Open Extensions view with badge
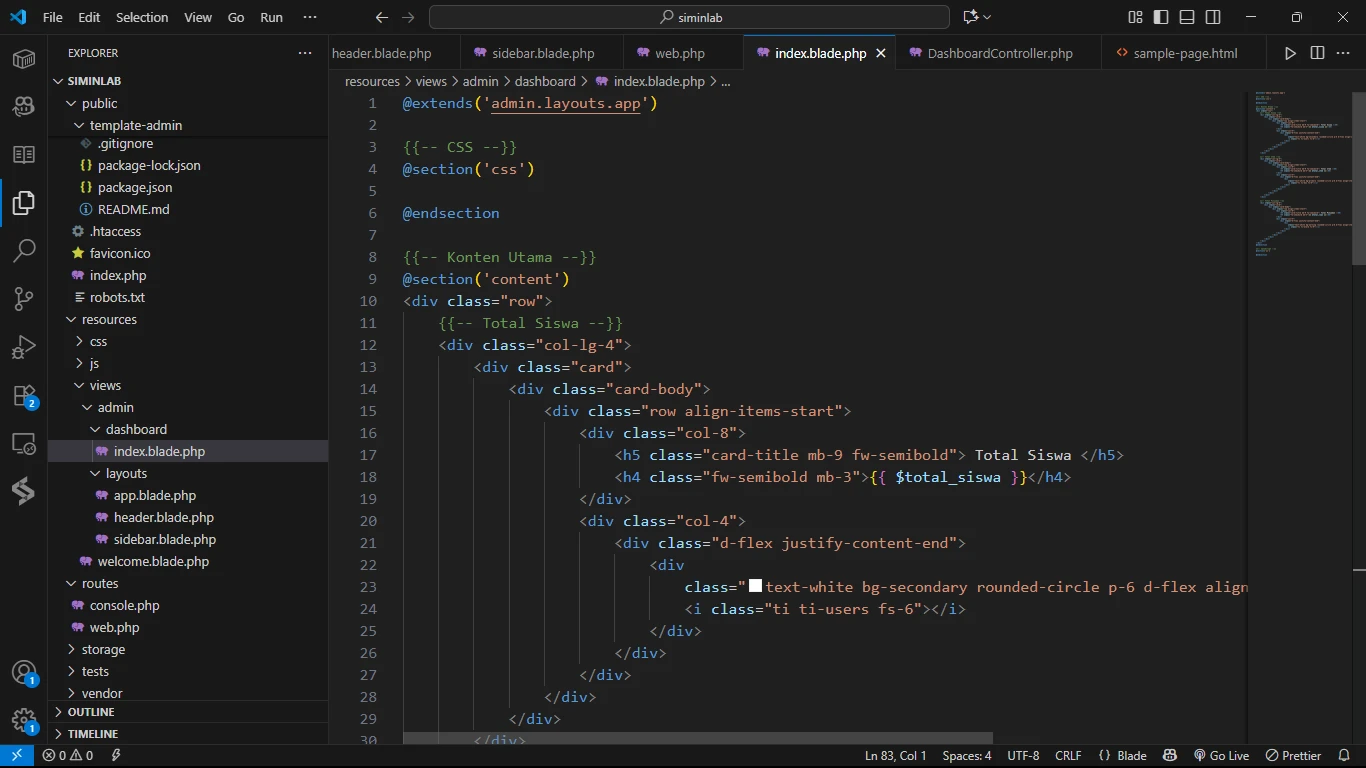Image resolution: width=1366 pixels, height=768 pixels. [24, 396]
